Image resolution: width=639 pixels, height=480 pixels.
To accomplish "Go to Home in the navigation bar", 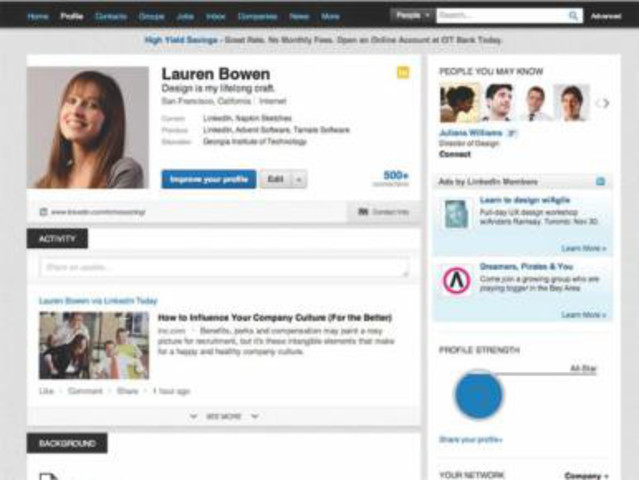I will (x=37, y=17).
